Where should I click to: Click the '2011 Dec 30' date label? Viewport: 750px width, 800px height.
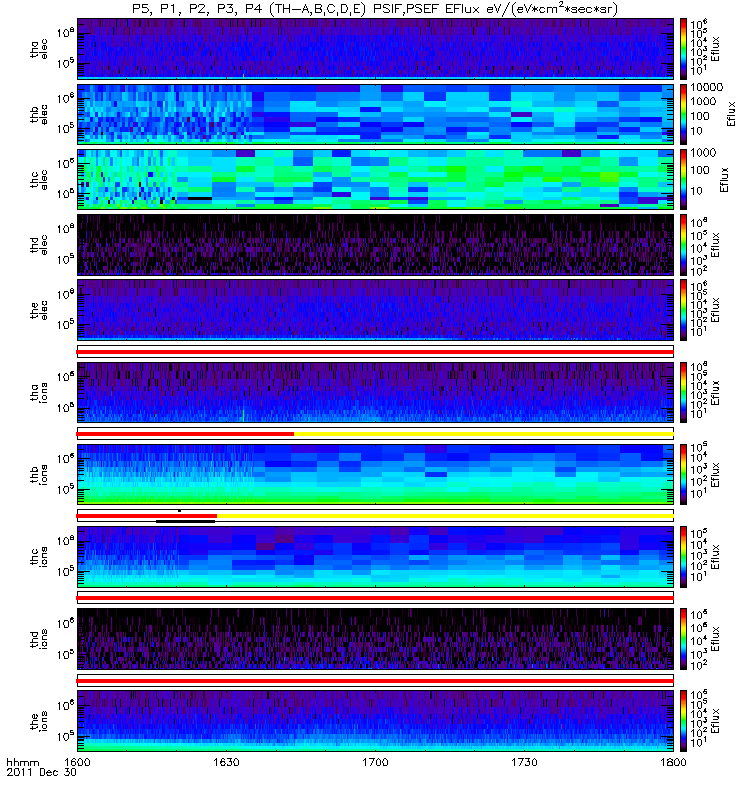point(41,772)
